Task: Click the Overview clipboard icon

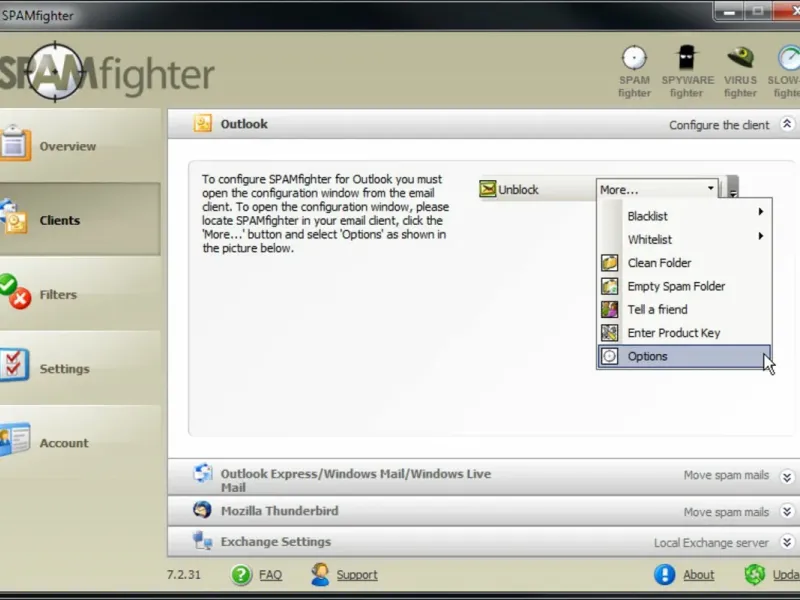Action: click(x=15, y=143)
